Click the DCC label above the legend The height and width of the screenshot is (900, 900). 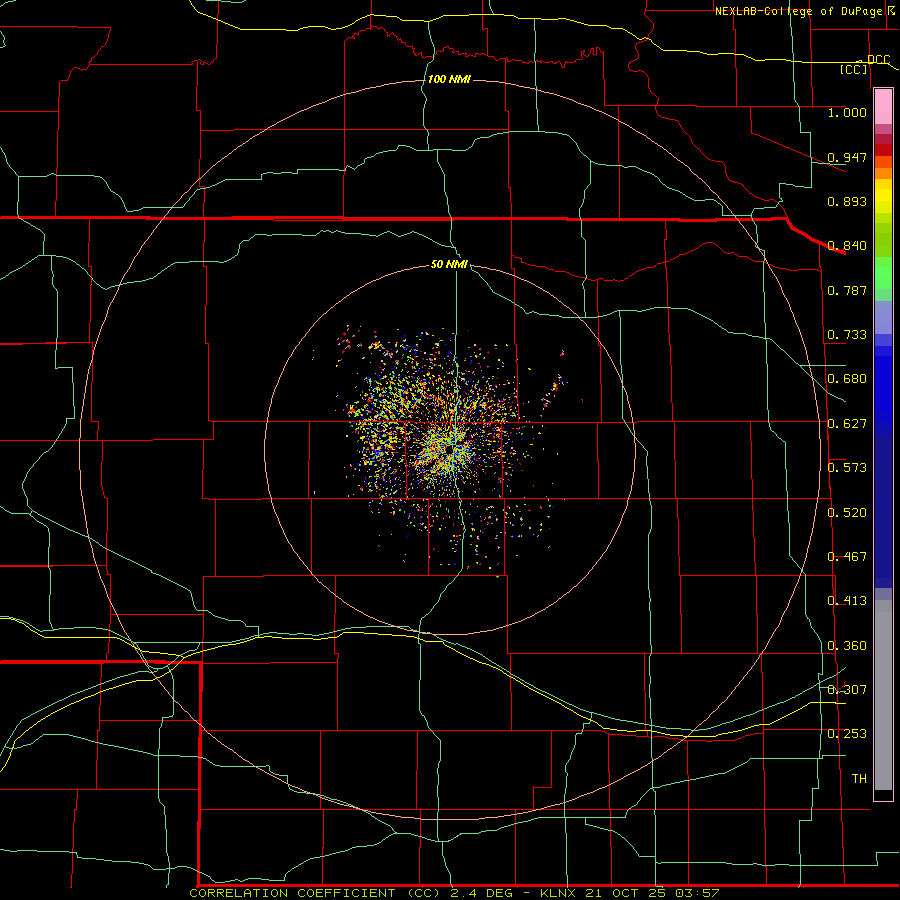(x=878, y=60)
